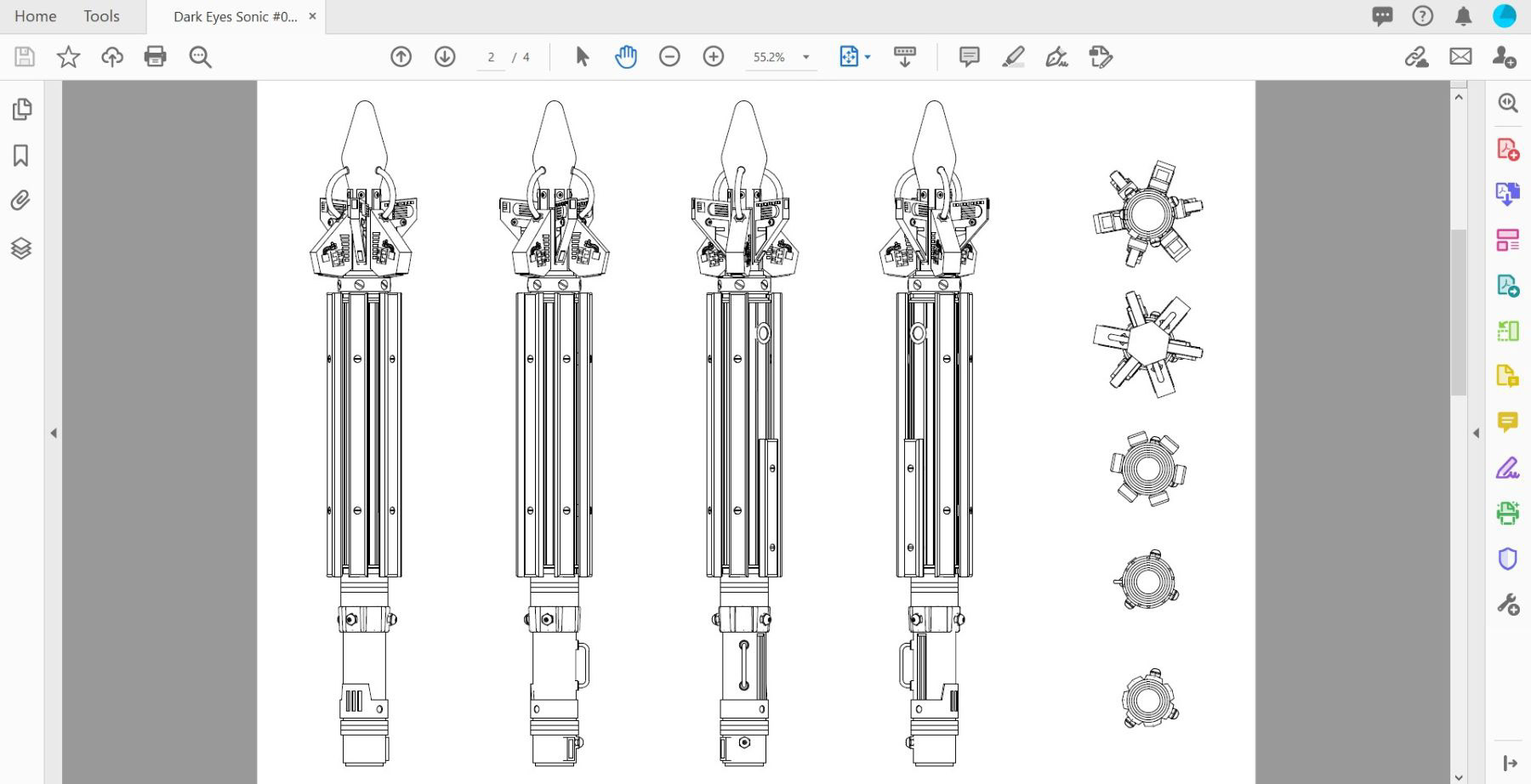The image size is (1531, 784).
Task: View notifications bell
Action: point(1463,16)
